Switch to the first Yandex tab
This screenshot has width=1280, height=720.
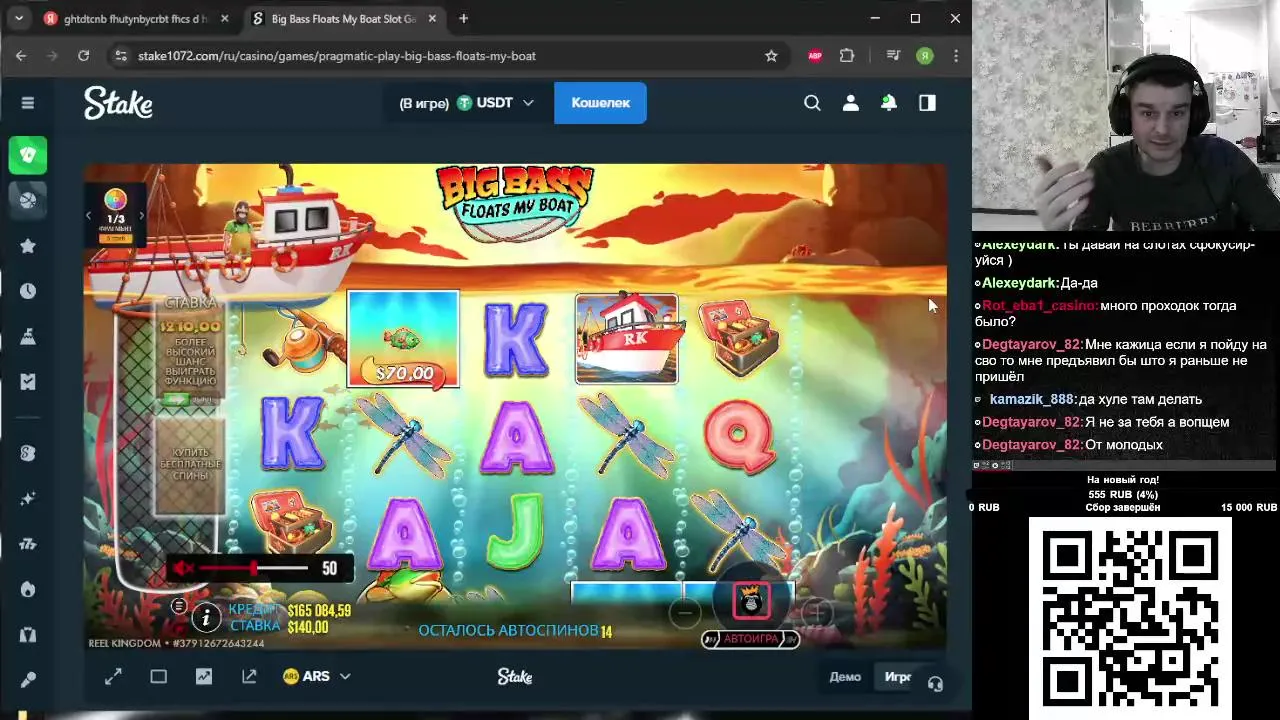click(x=137, y=19)
